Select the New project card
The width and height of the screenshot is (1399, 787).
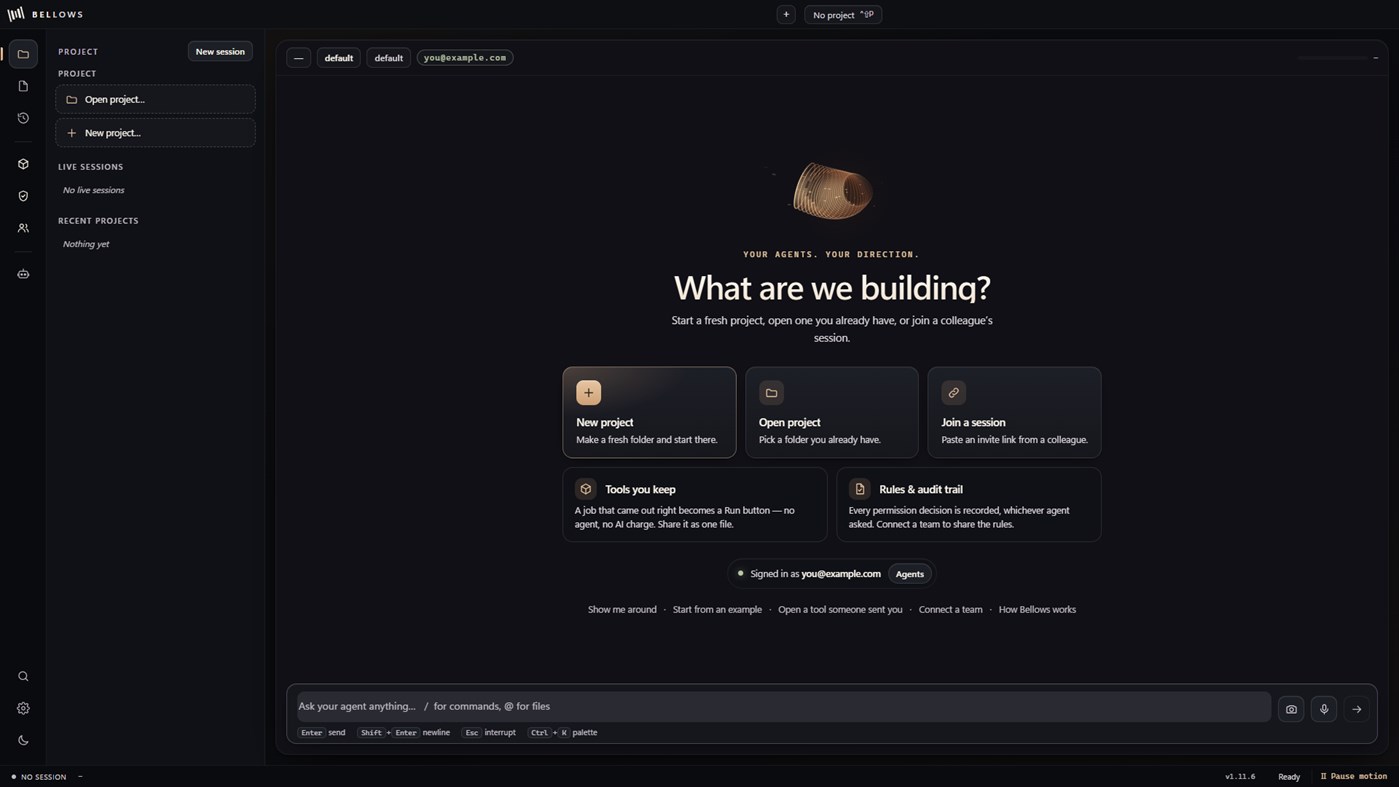(649, 412)
